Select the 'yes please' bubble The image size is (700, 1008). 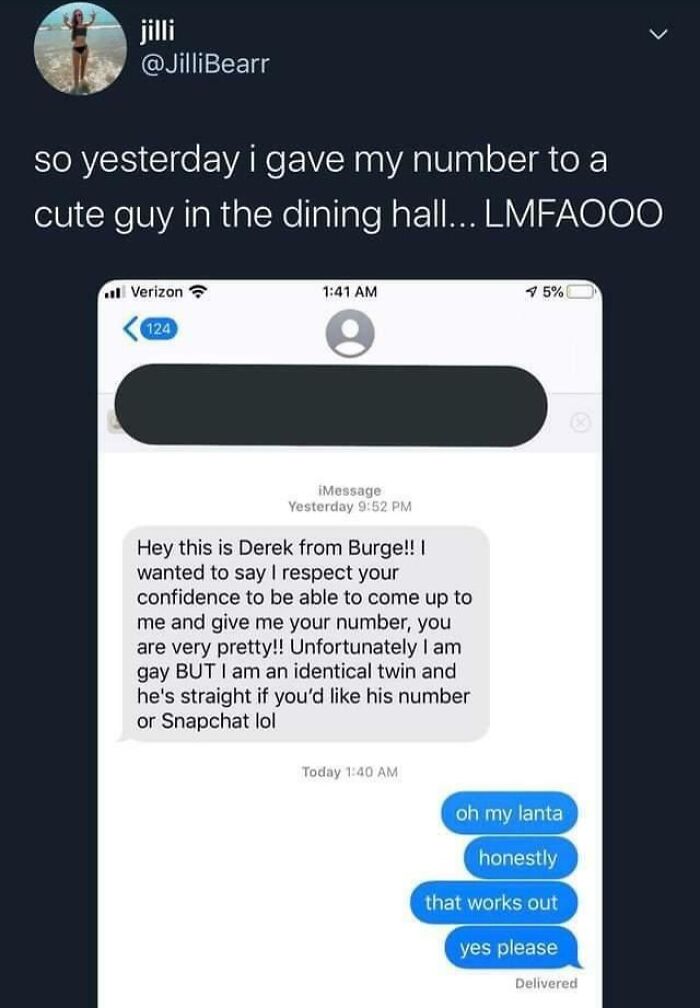[511, 947]
